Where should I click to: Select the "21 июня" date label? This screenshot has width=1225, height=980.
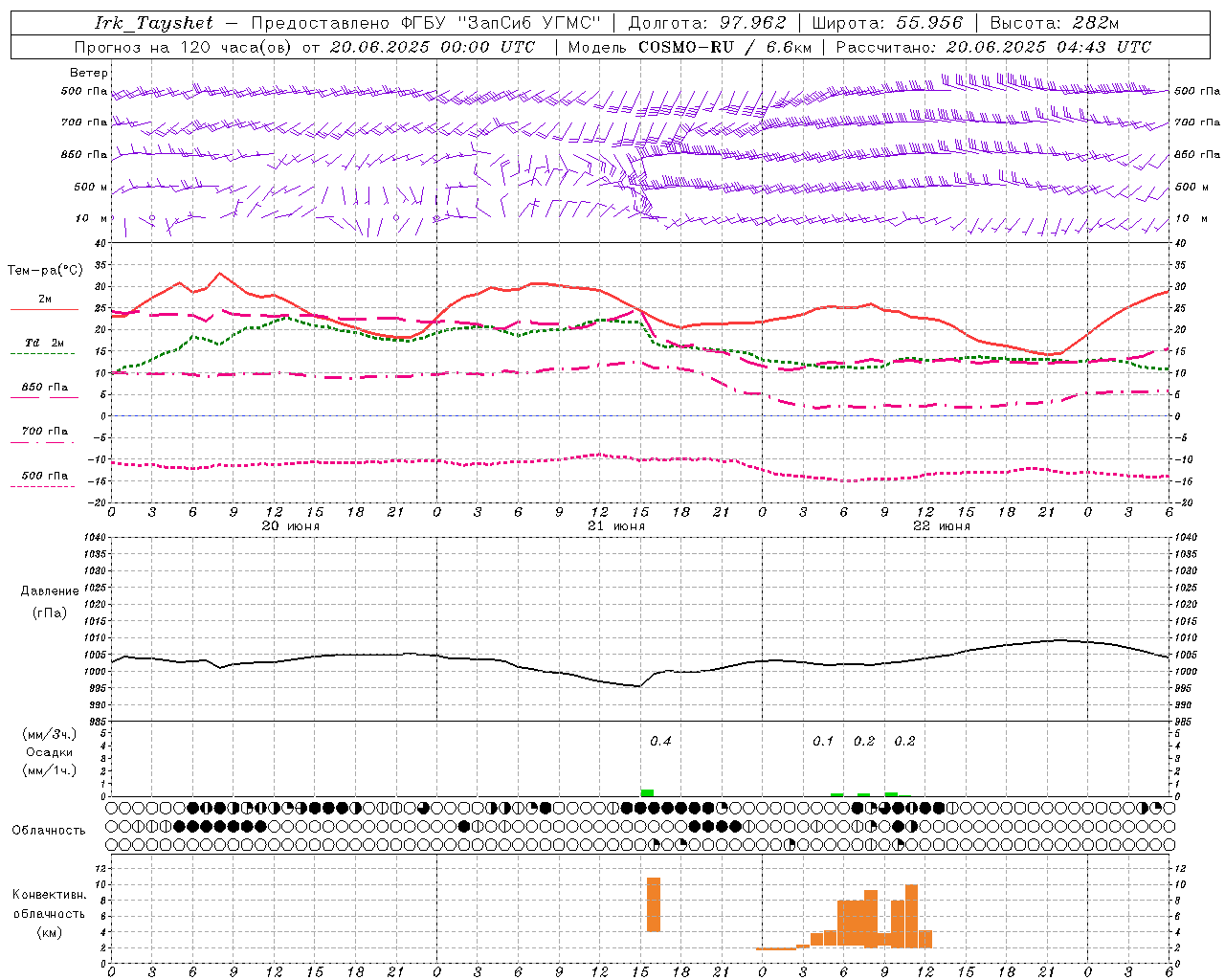pyautogui.click(x=616, y=526)
